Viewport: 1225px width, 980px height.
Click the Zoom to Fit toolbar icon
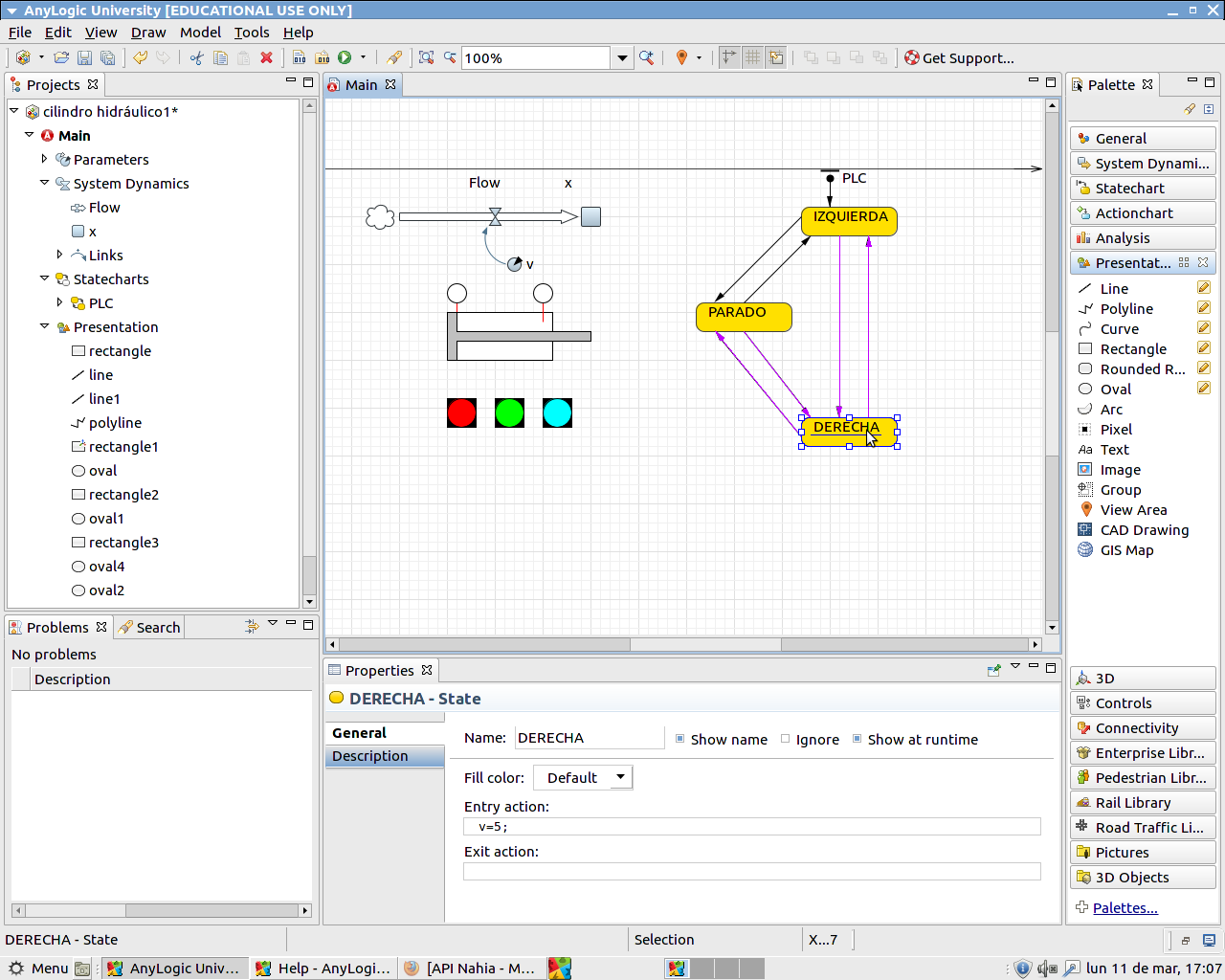(426, 57)
